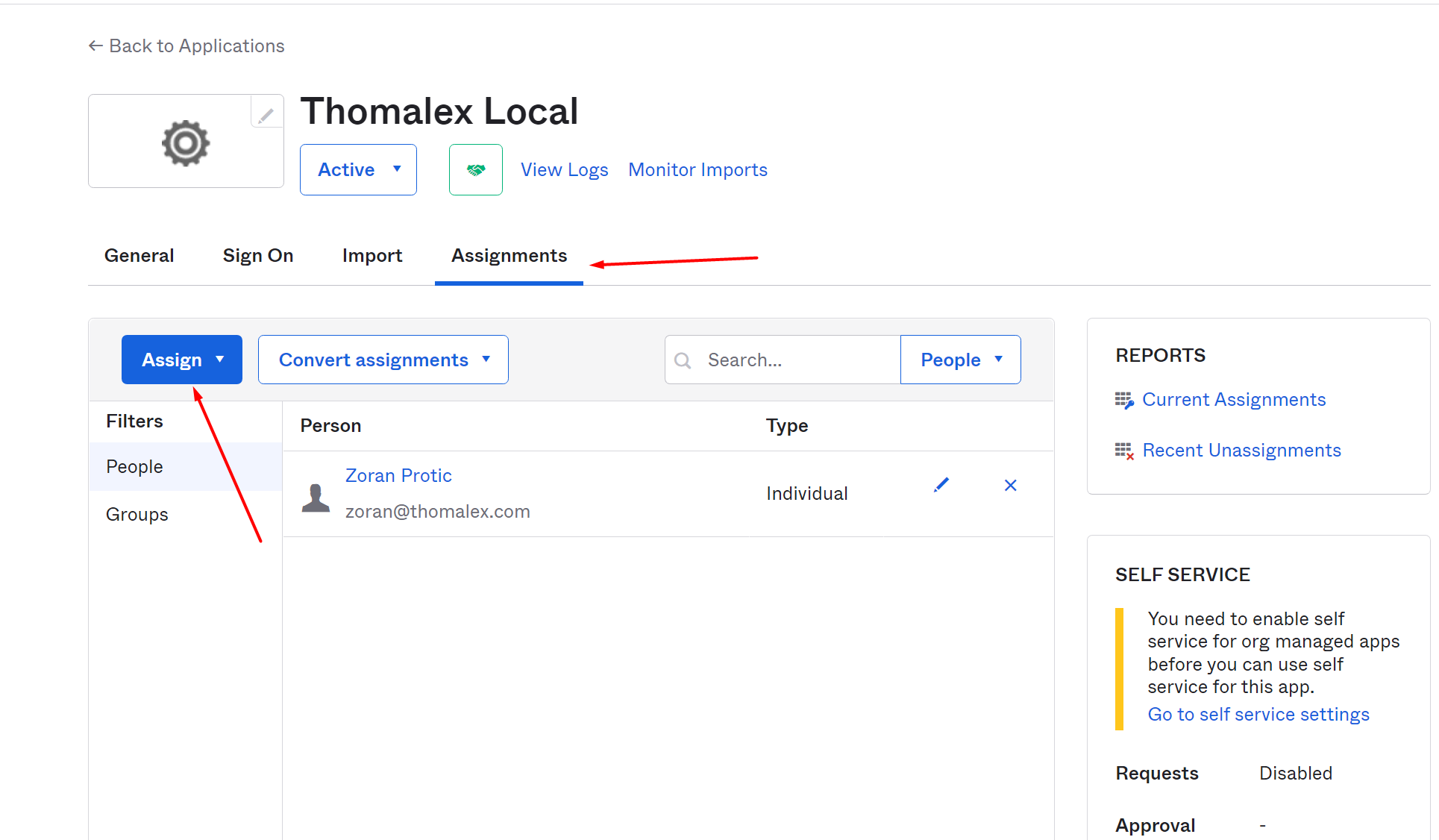Image resolution: width=1439 pixels, height=840 pixels.
Task: Select the Groups filter
Action: (137, 515)
